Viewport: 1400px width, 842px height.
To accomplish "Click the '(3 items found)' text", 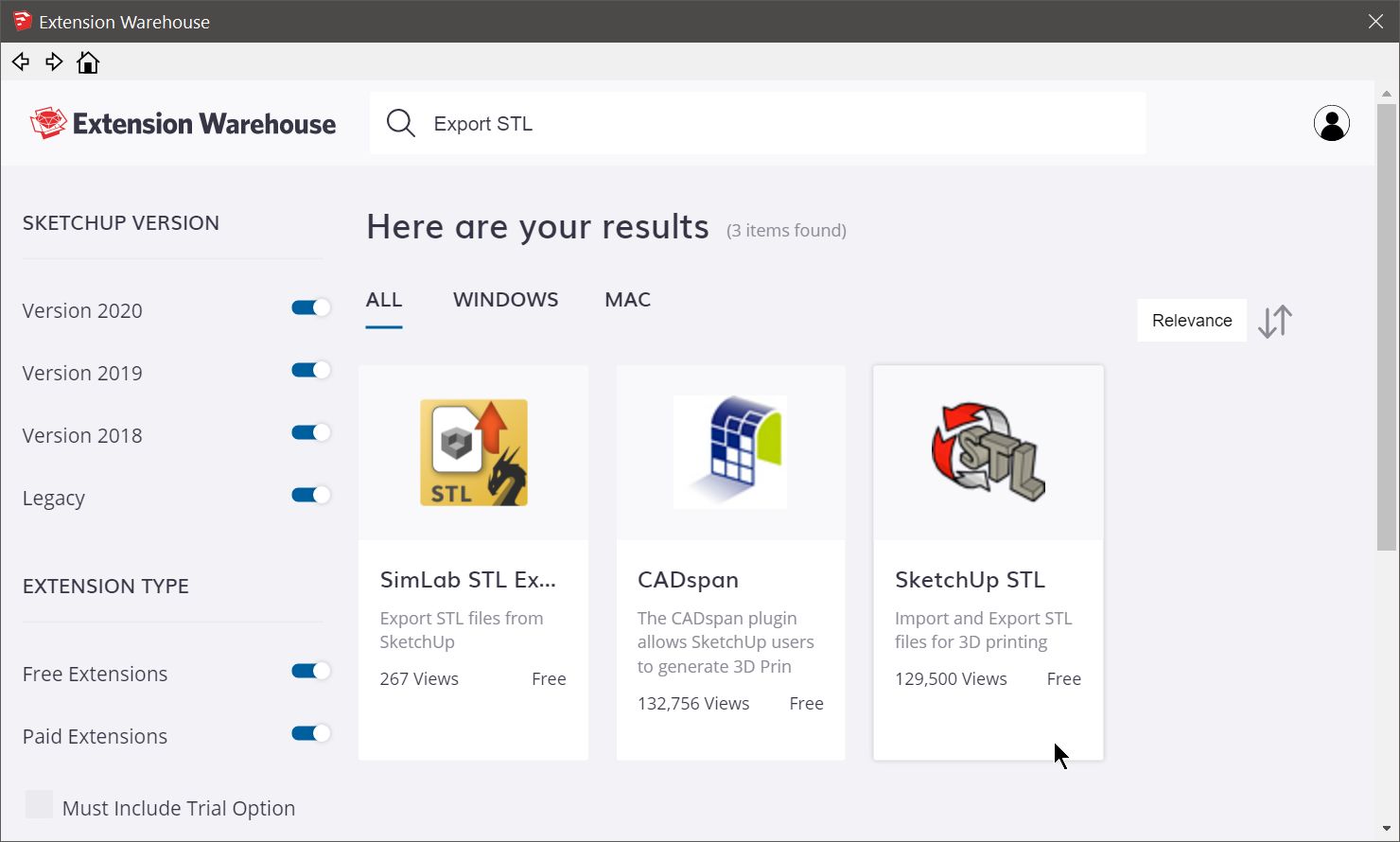I will tap(786, 231).
